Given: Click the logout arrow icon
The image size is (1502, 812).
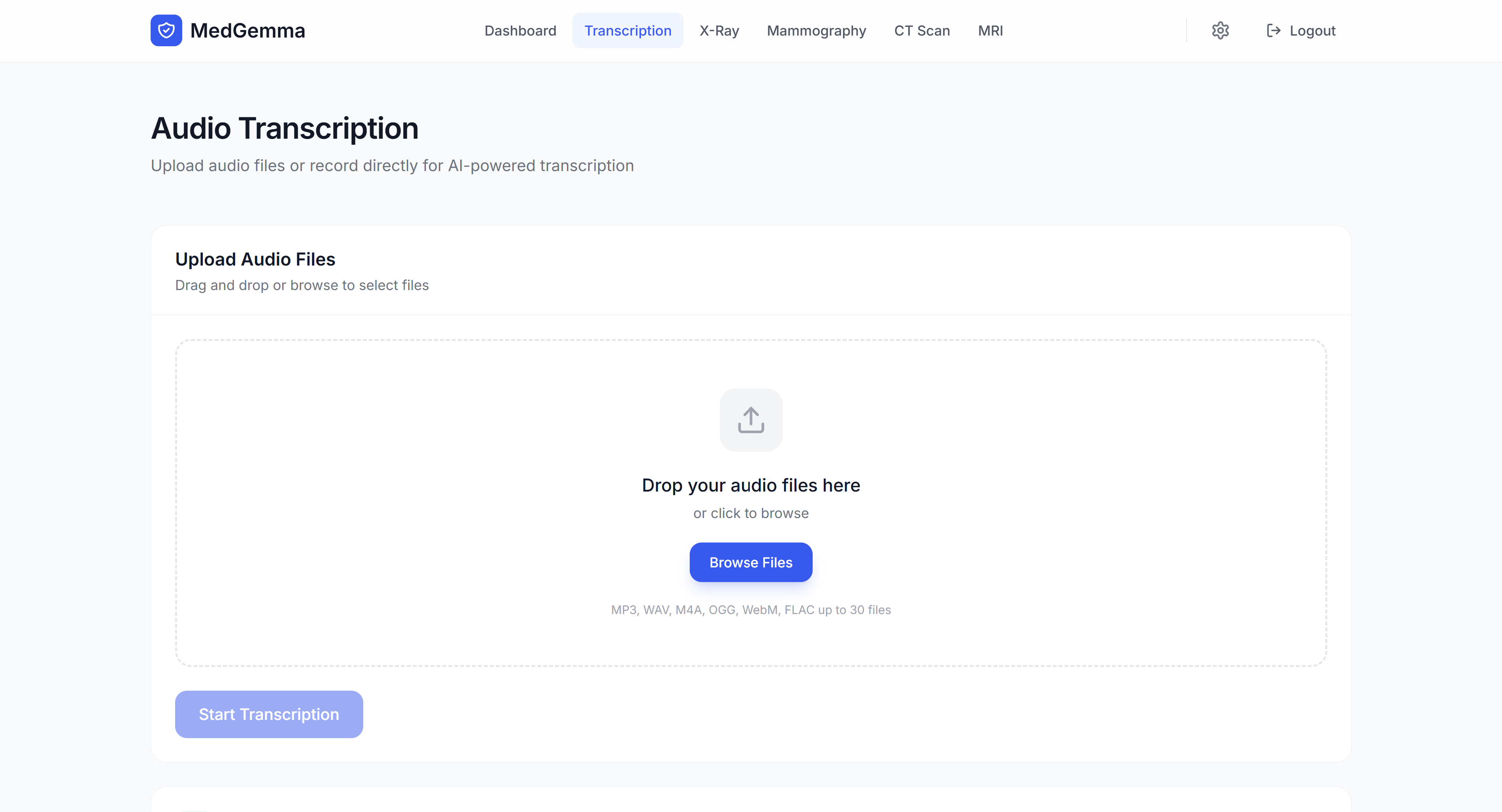Looking at the screenshot, I should 1274,30.
